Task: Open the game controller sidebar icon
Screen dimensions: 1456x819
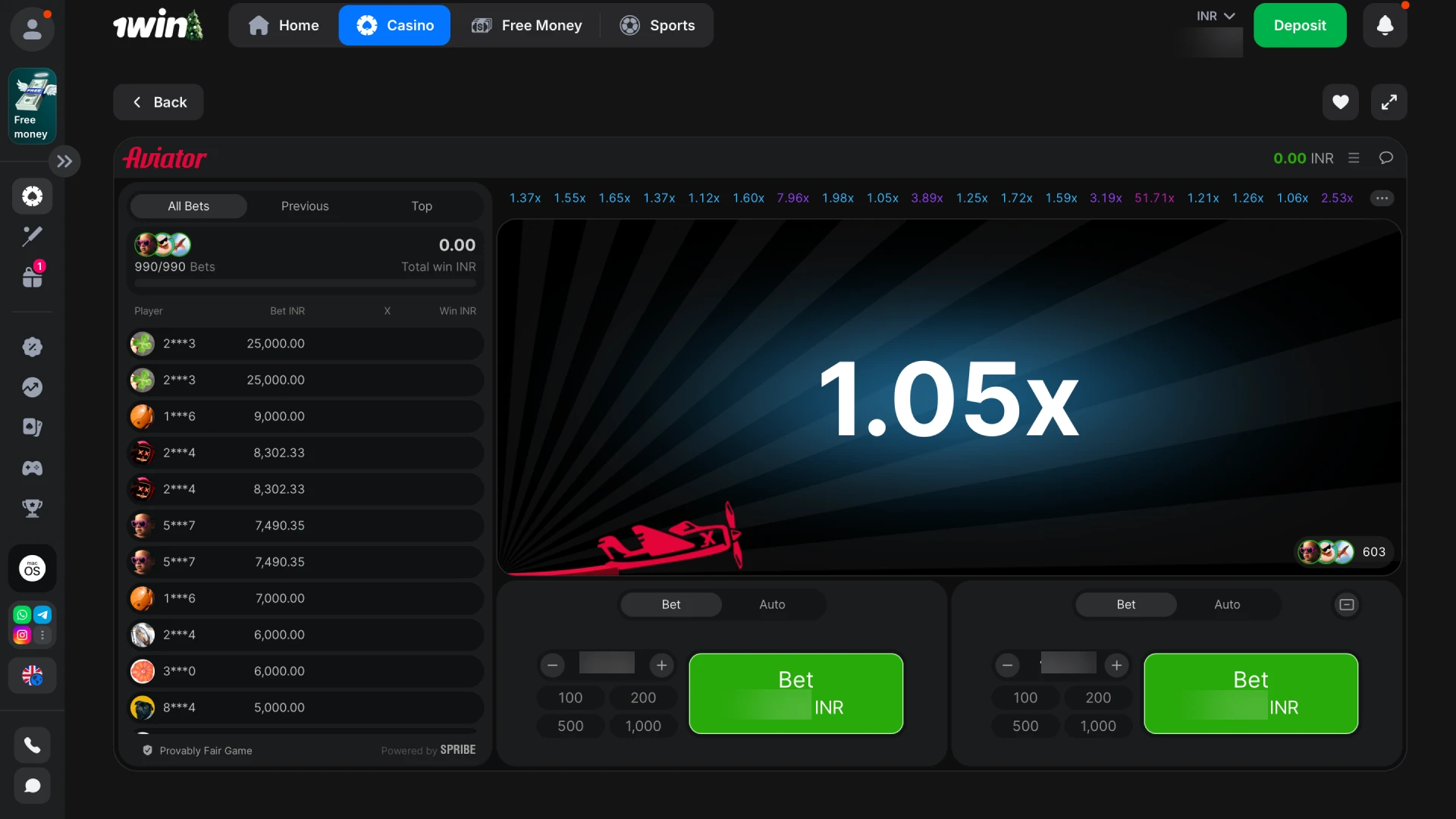Action: (x=32, y=468)
